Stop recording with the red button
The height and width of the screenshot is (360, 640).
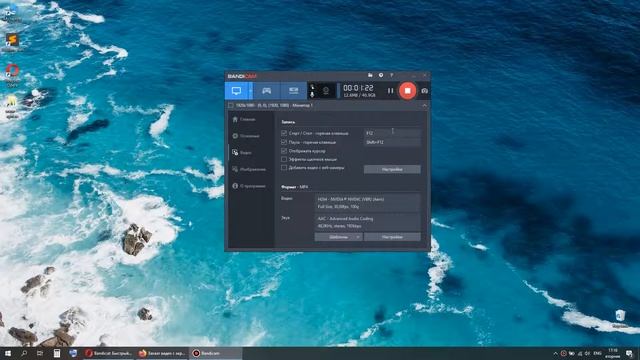point(407,91)
